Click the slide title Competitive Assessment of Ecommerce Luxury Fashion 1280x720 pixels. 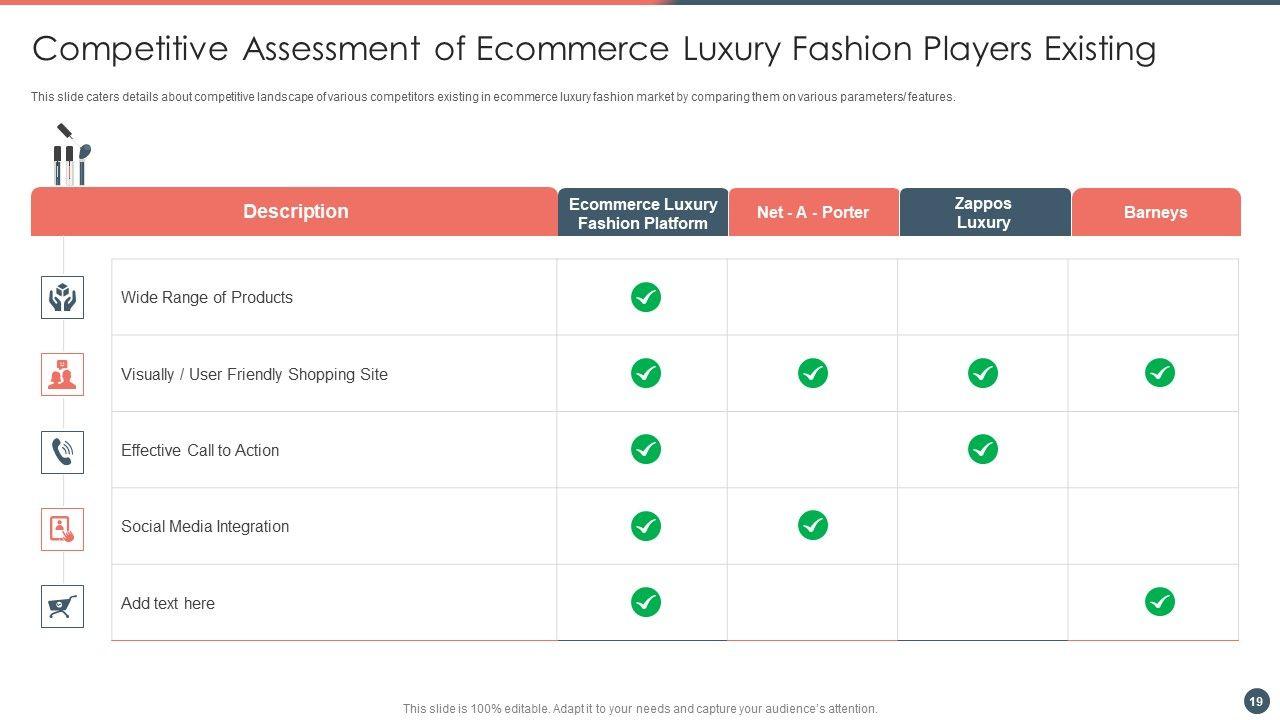(594, 49)
